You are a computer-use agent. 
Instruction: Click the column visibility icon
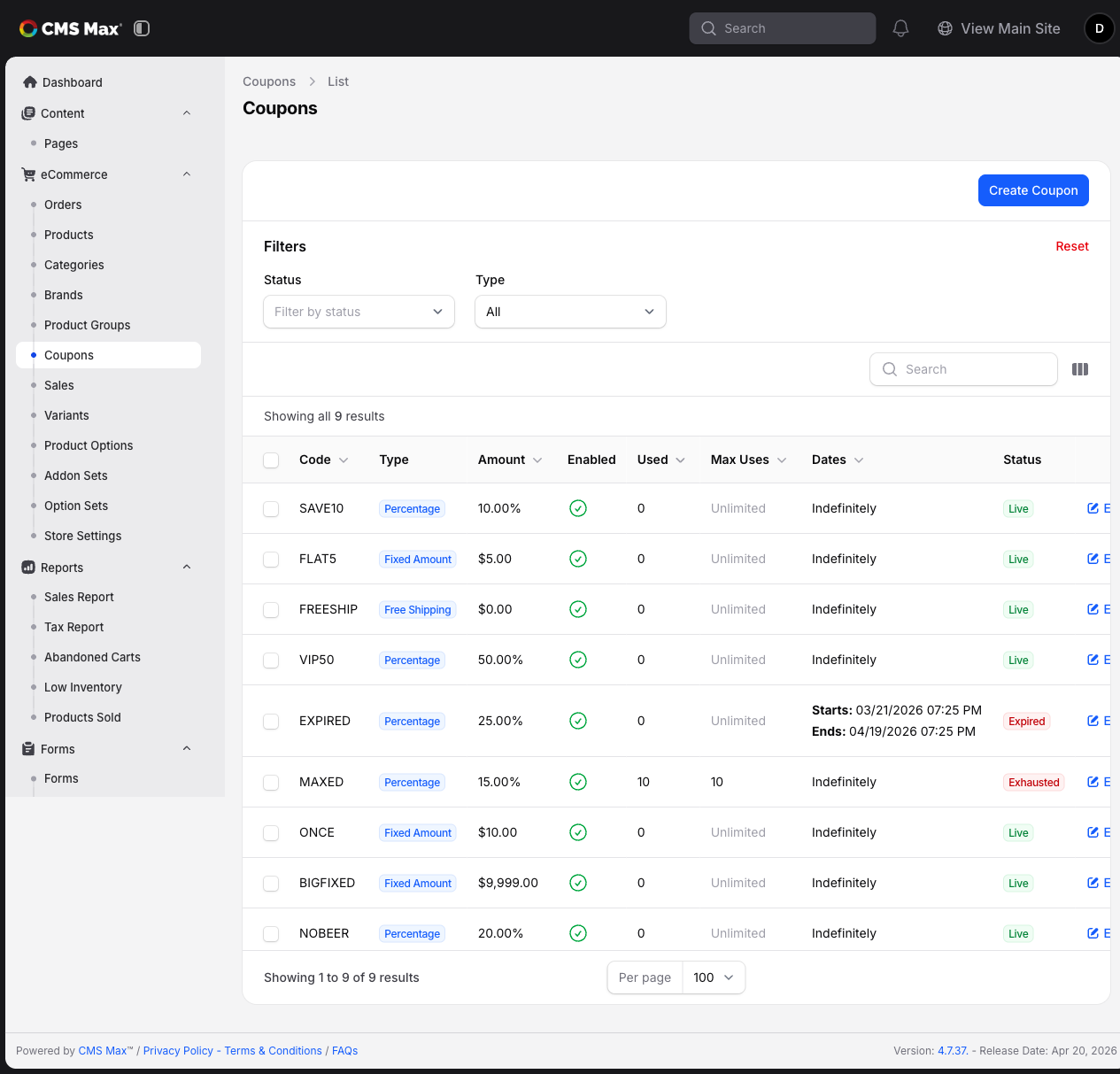(1080, 369)
